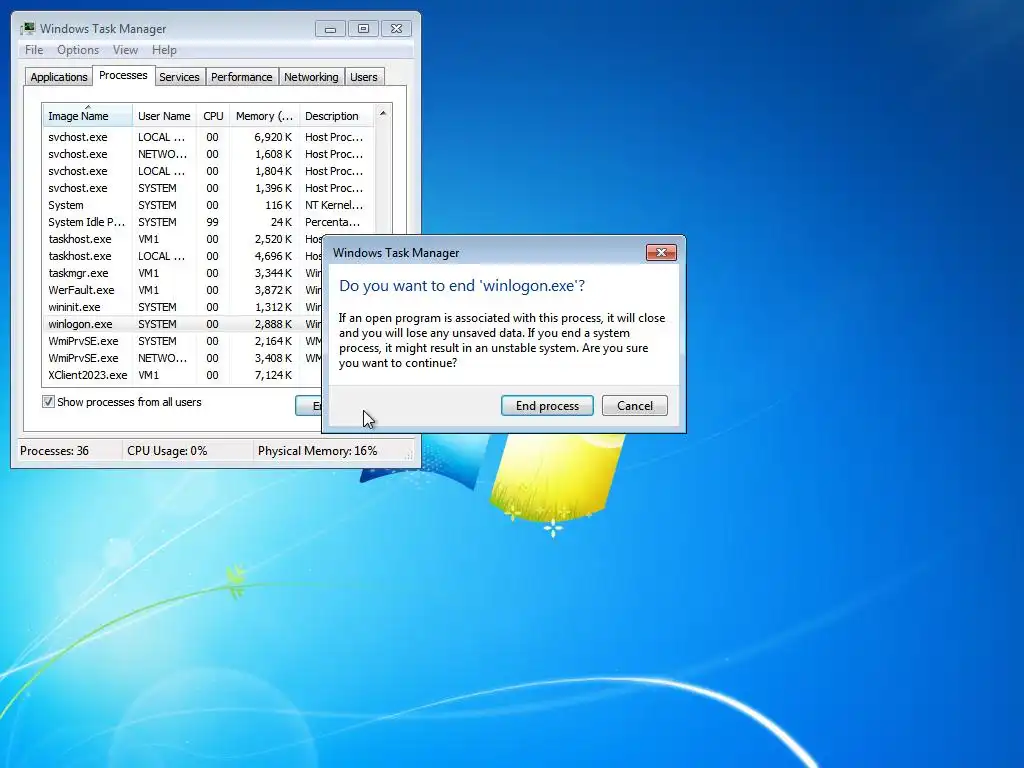
Task: Select the 1,804 K svchost.exe row
Action: point(209,171)
